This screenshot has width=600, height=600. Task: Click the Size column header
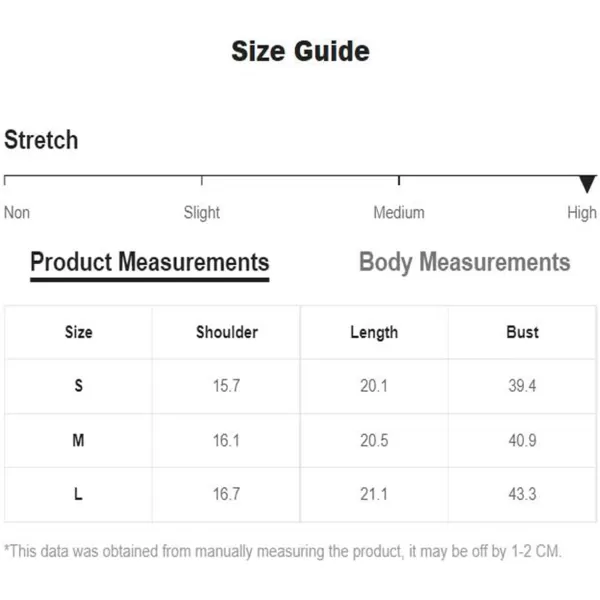click(78, 332)
